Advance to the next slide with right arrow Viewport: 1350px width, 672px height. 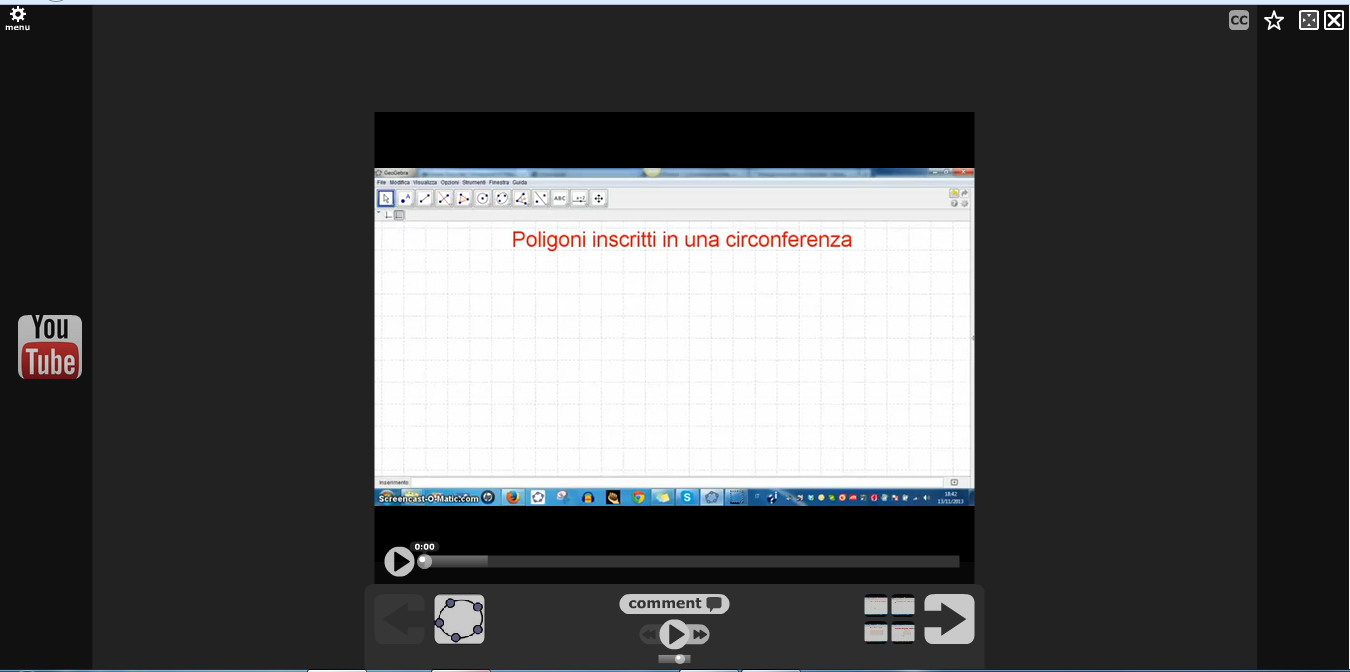click(949, 619)
